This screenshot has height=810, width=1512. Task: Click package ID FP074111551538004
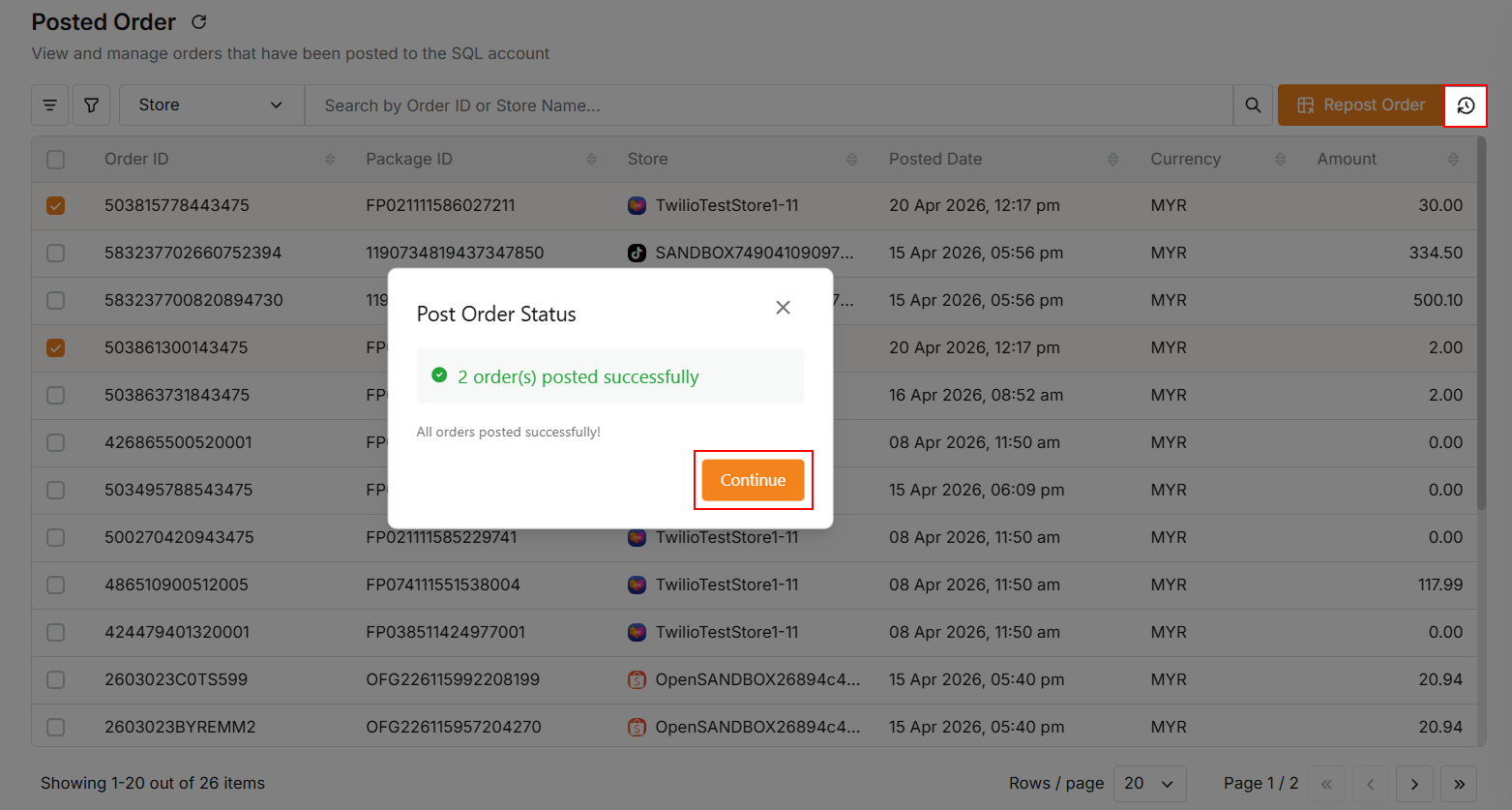[x=443, y=585]
